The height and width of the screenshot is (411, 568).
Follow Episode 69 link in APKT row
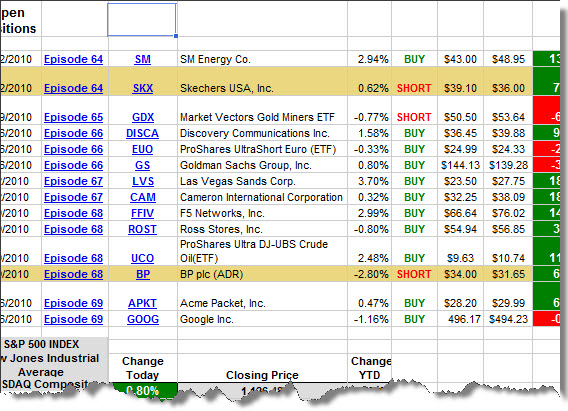pyautogui.click(x=74, y=303)
